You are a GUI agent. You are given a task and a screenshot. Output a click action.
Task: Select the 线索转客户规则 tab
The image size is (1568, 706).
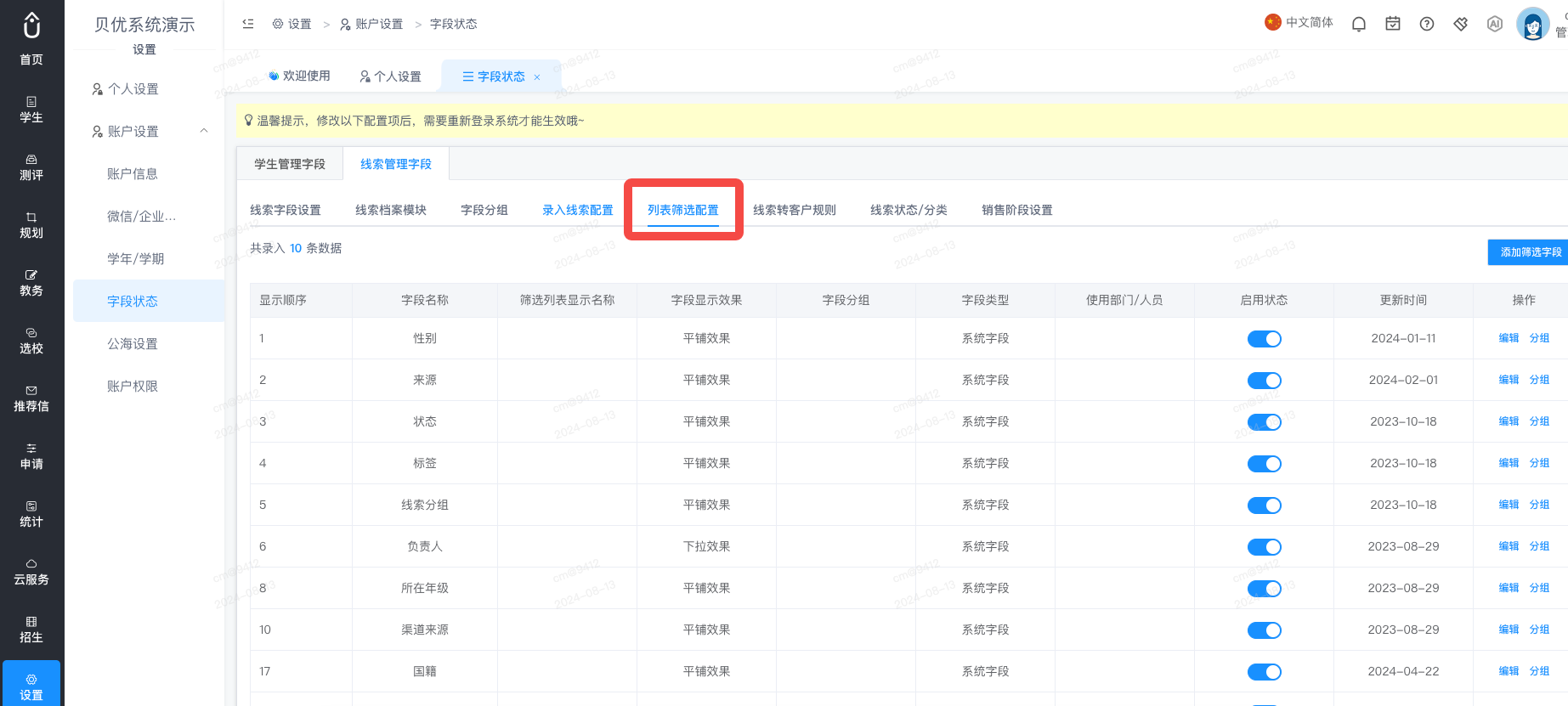tap(795, 210)
